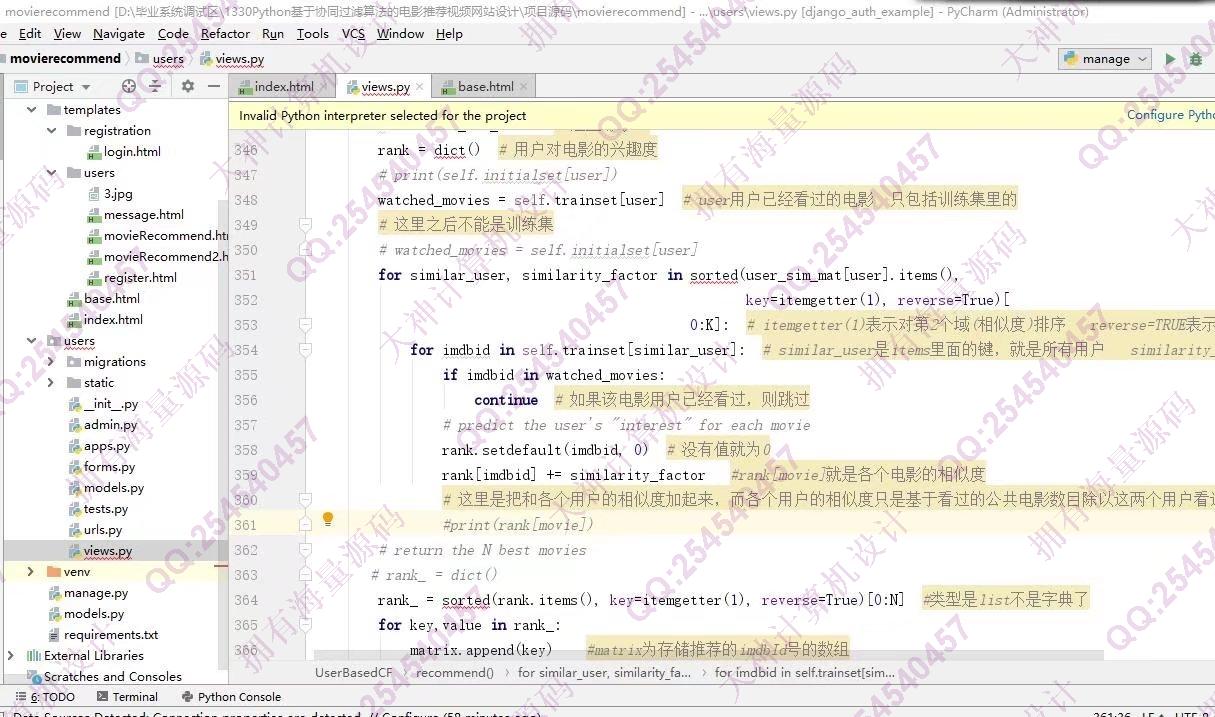
Task: Select register.html in the project tree
Action: [140, 278]
